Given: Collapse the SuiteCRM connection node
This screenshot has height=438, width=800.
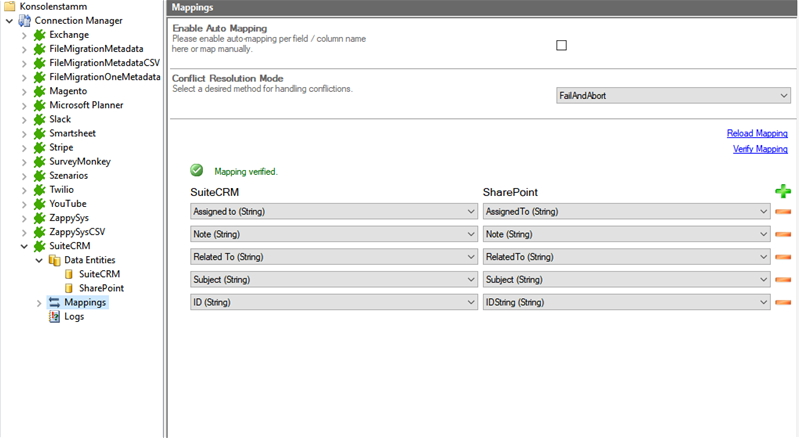Looking at the screenshot, I should coord(24,246).
